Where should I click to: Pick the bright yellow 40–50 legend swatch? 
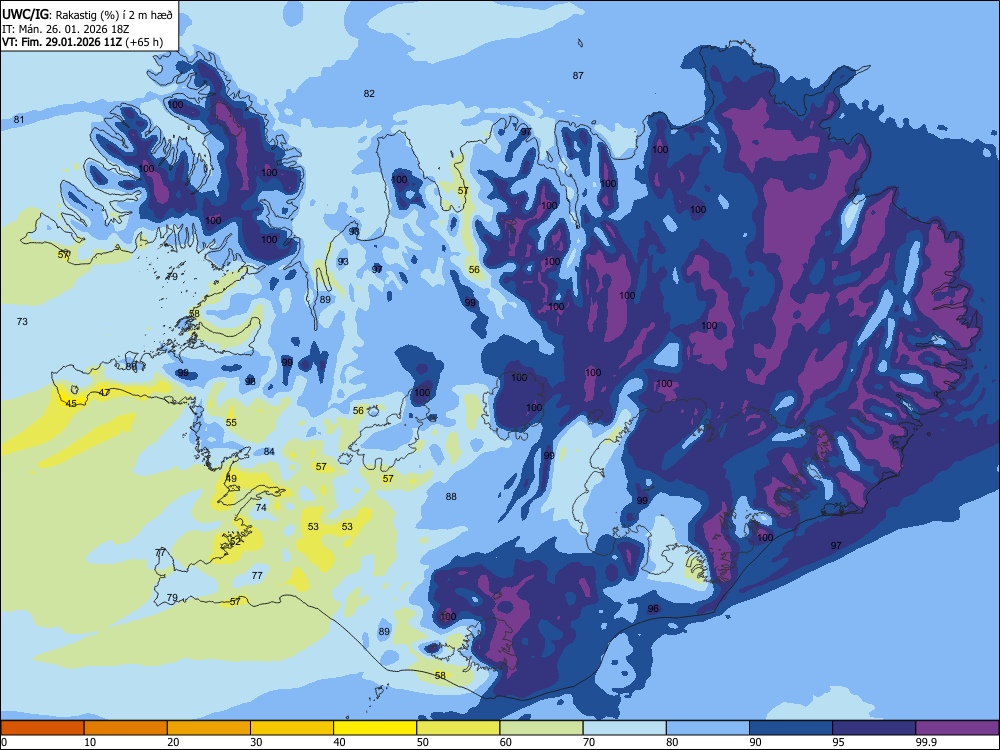point(375,728)
